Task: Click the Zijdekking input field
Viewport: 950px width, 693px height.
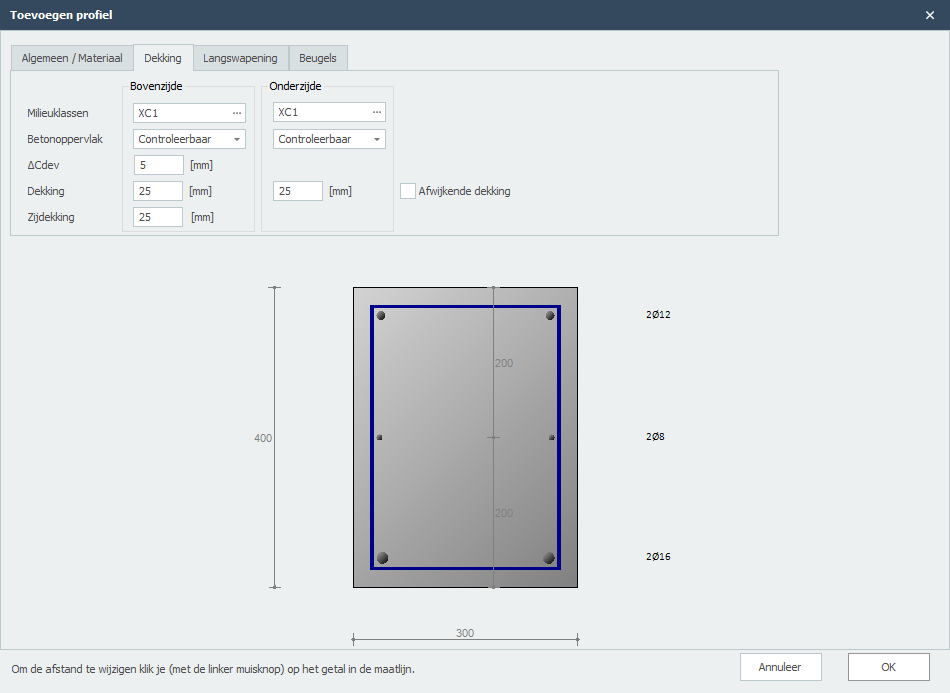Action: 158,217
